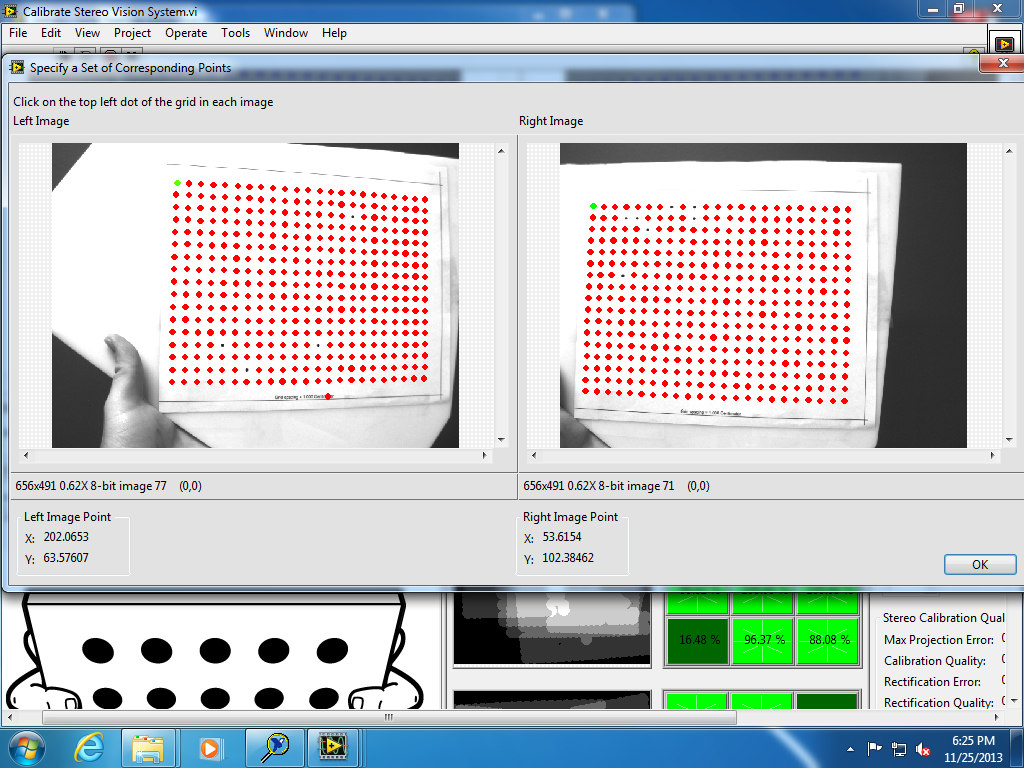Click the 96.37% quality indicator
Image resolution: width=1024 pixels, height=768 pixels.
(x=763, y=640)
